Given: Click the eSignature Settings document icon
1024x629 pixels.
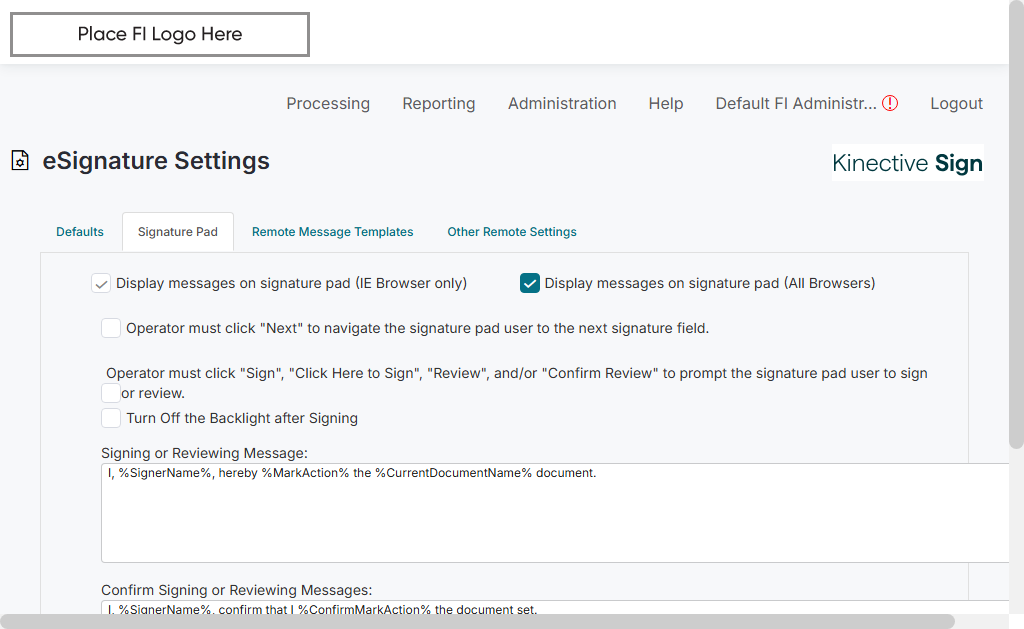Looking at the screenshot, I should [20, 161].
